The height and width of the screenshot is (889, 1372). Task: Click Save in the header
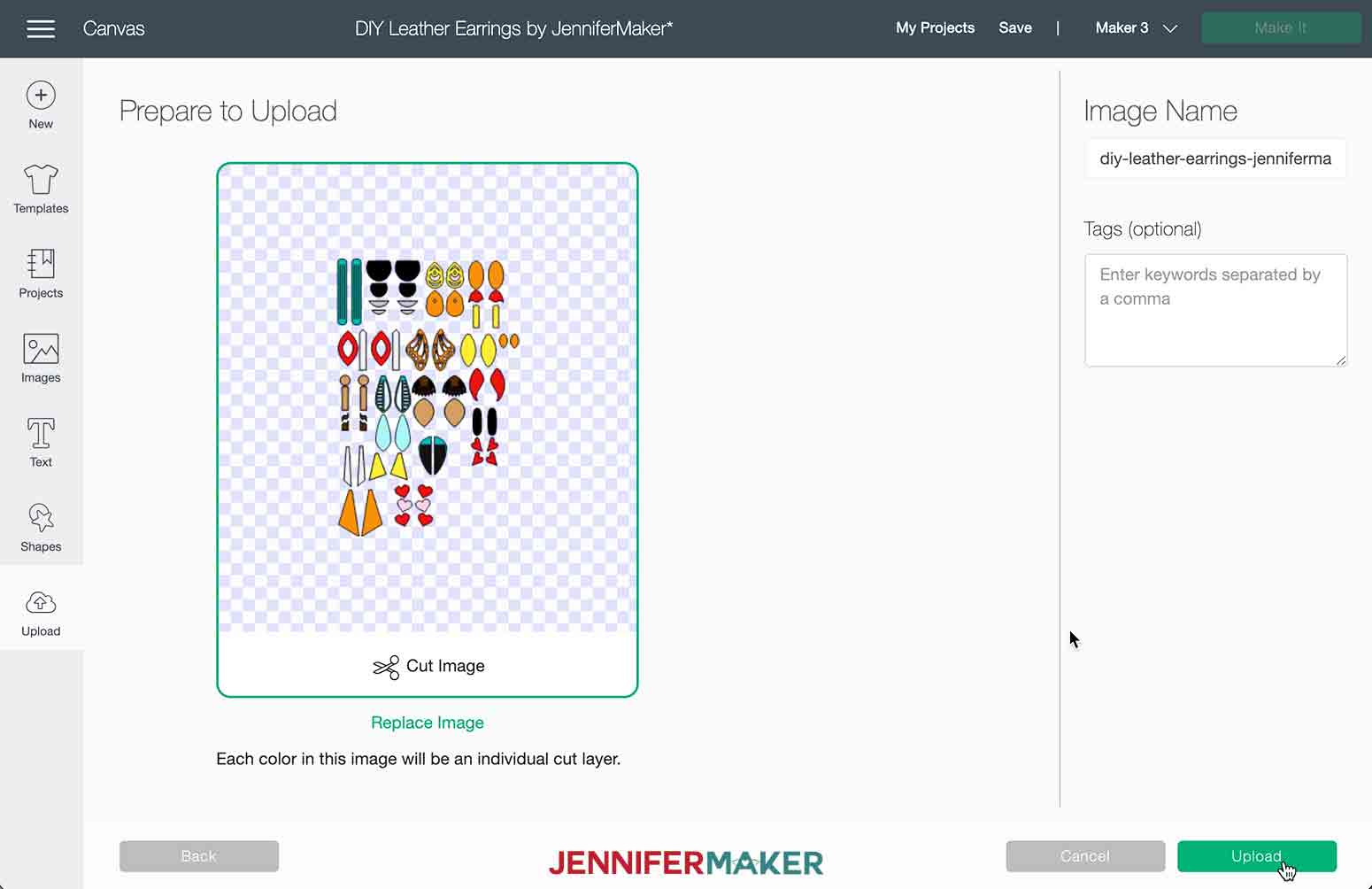[1015, 28]
